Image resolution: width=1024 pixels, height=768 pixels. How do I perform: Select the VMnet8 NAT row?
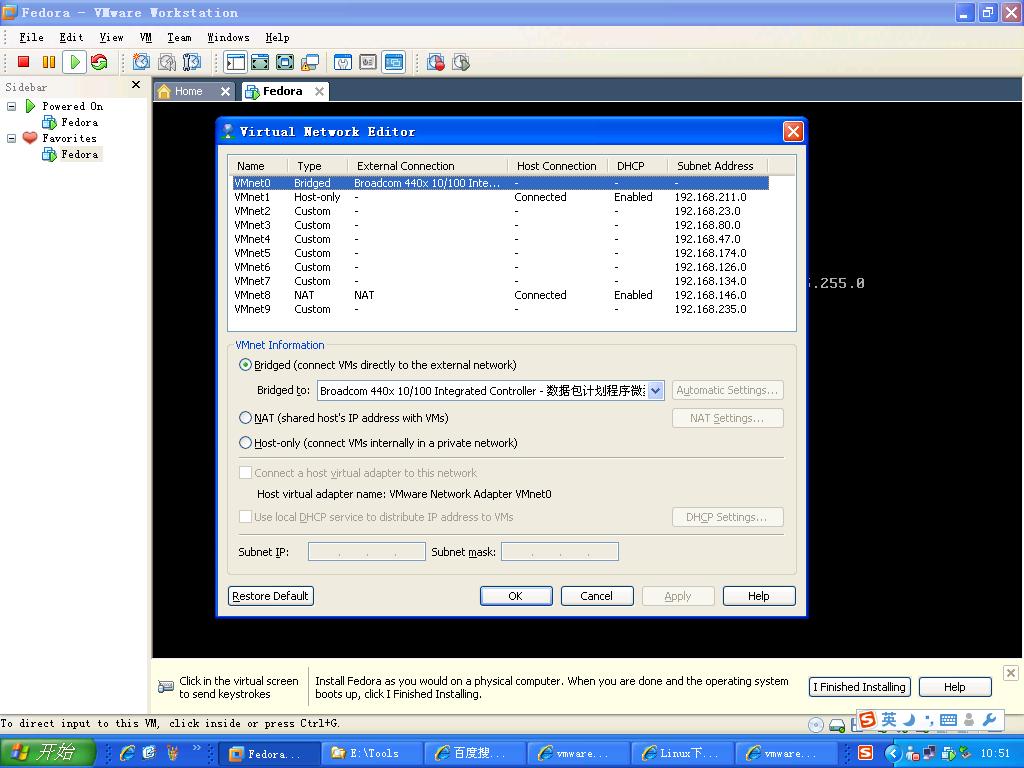[x=500, y=295]
